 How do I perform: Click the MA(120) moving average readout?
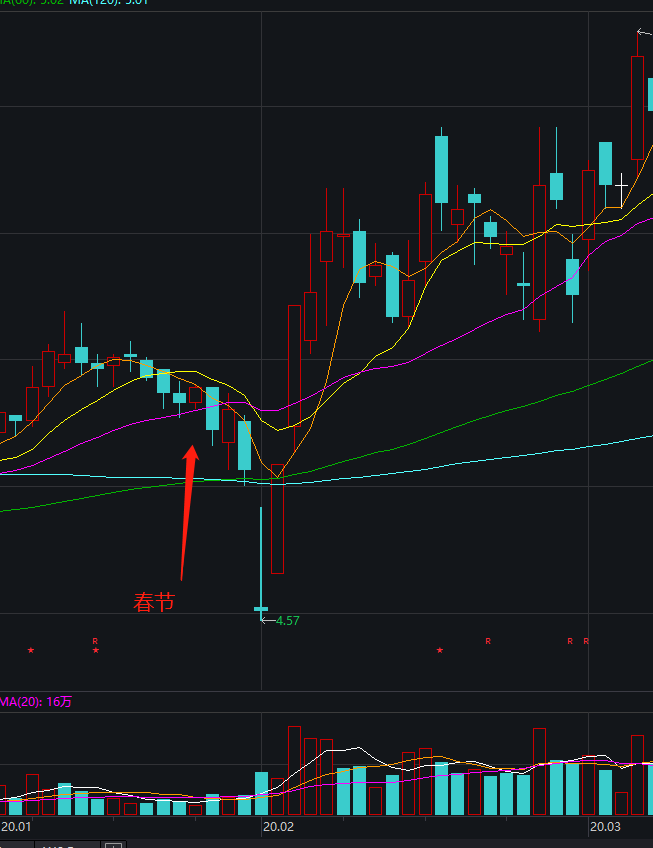click(x=108, y=2)
